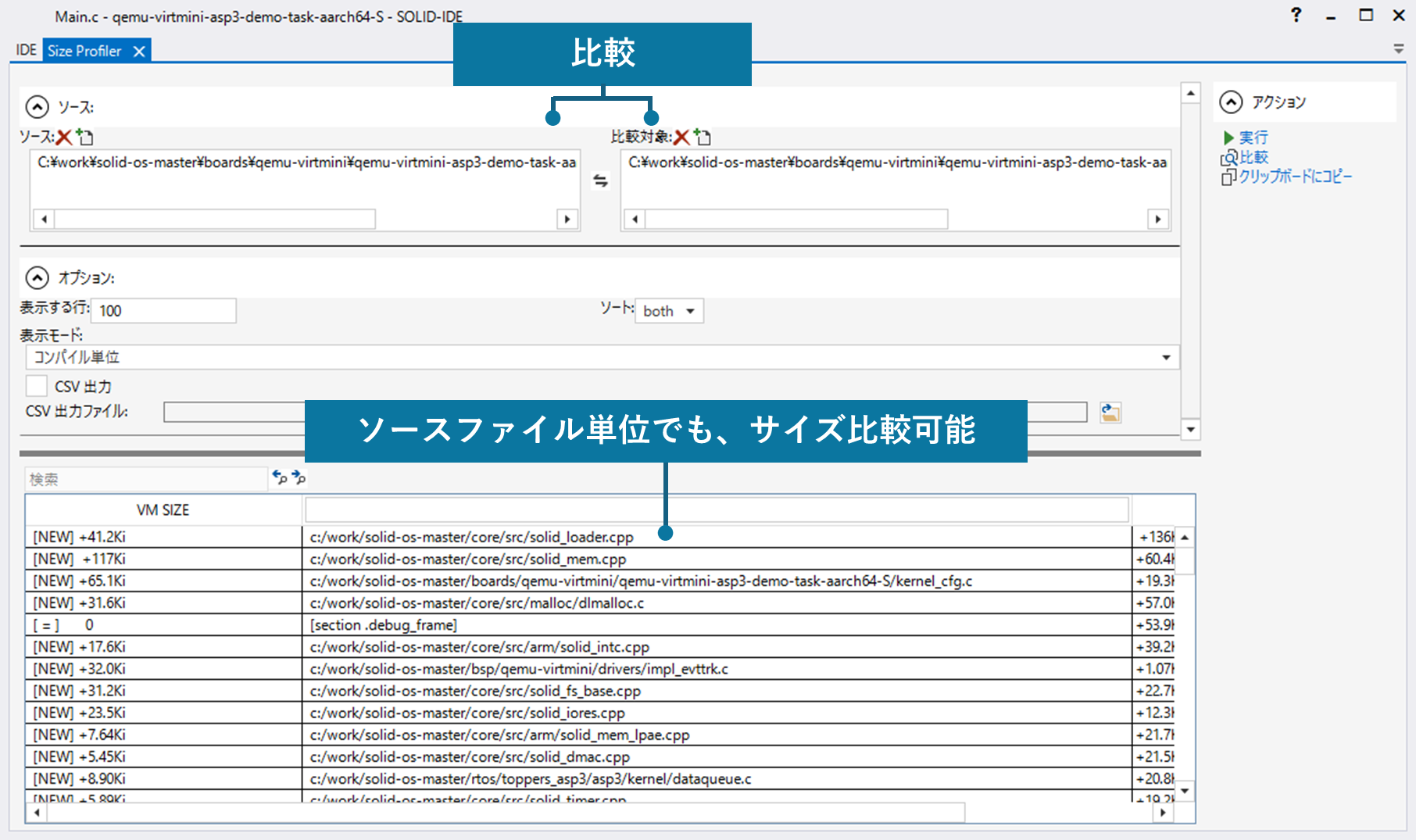Swap source and comparison paths icon
This screenshot has height=840, width=1416.
[x=600, y=181]
